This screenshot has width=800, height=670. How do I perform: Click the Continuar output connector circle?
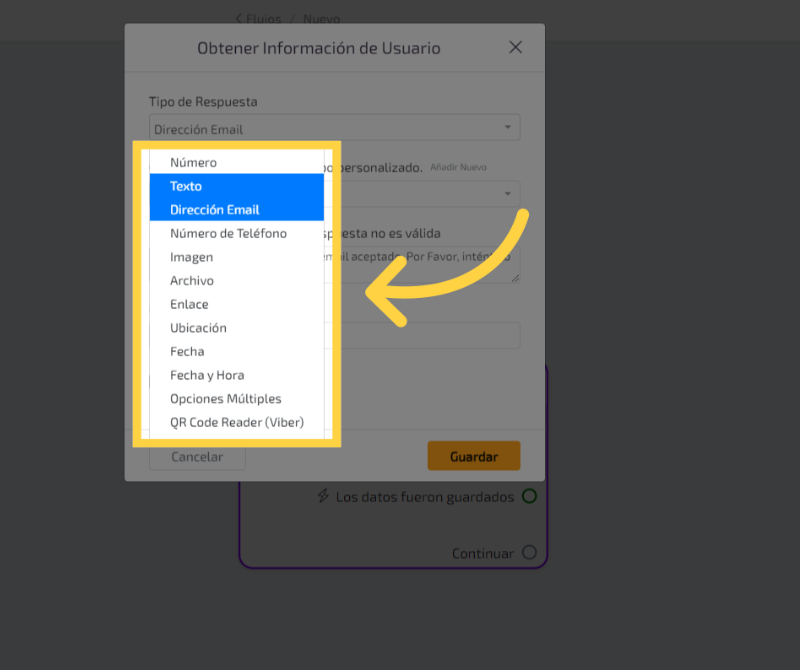(x=529, y=553)
